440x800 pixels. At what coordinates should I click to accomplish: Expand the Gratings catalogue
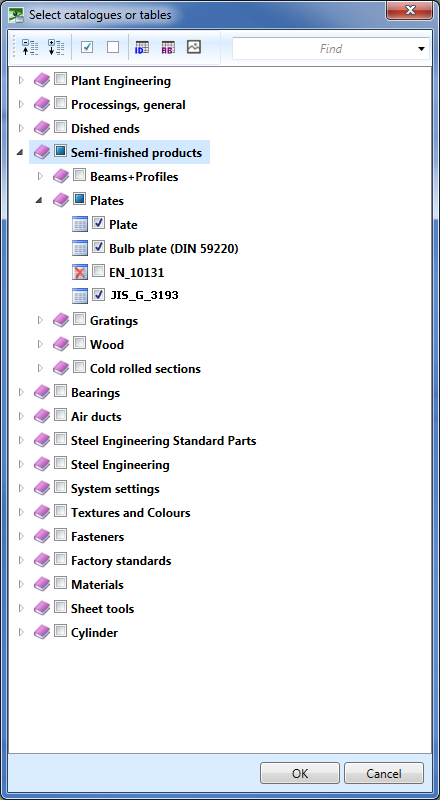40,320
